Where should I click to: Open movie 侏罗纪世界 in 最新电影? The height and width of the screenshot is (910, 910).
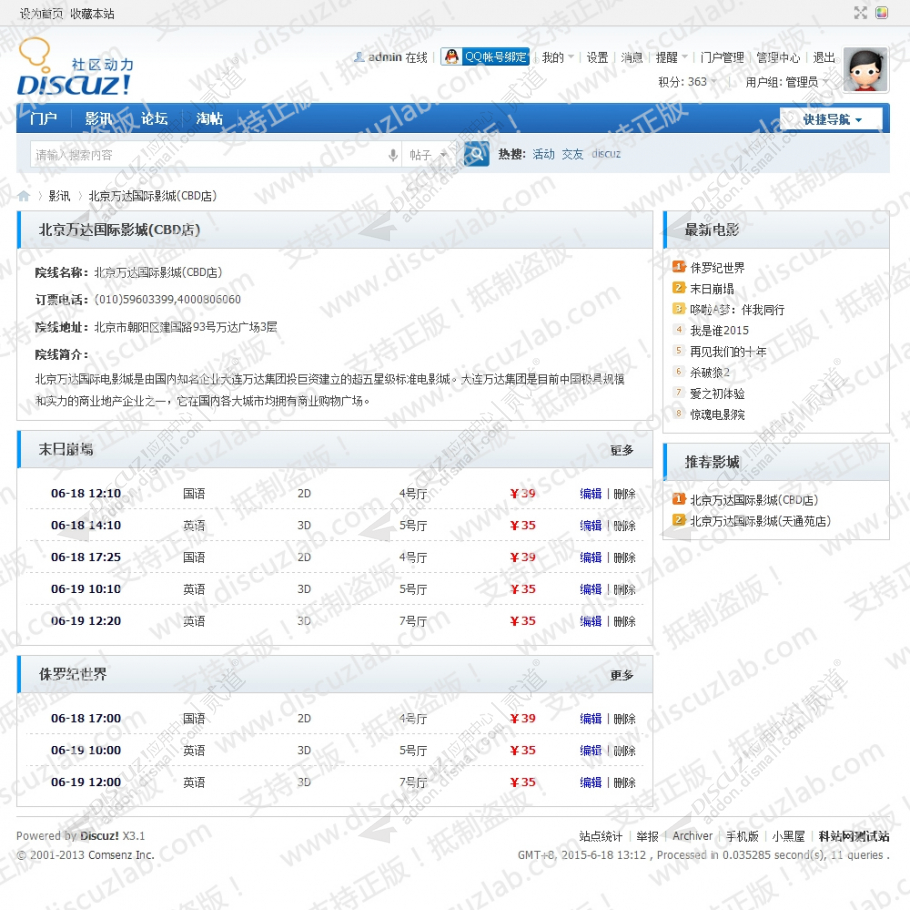[x=717, y=268]
